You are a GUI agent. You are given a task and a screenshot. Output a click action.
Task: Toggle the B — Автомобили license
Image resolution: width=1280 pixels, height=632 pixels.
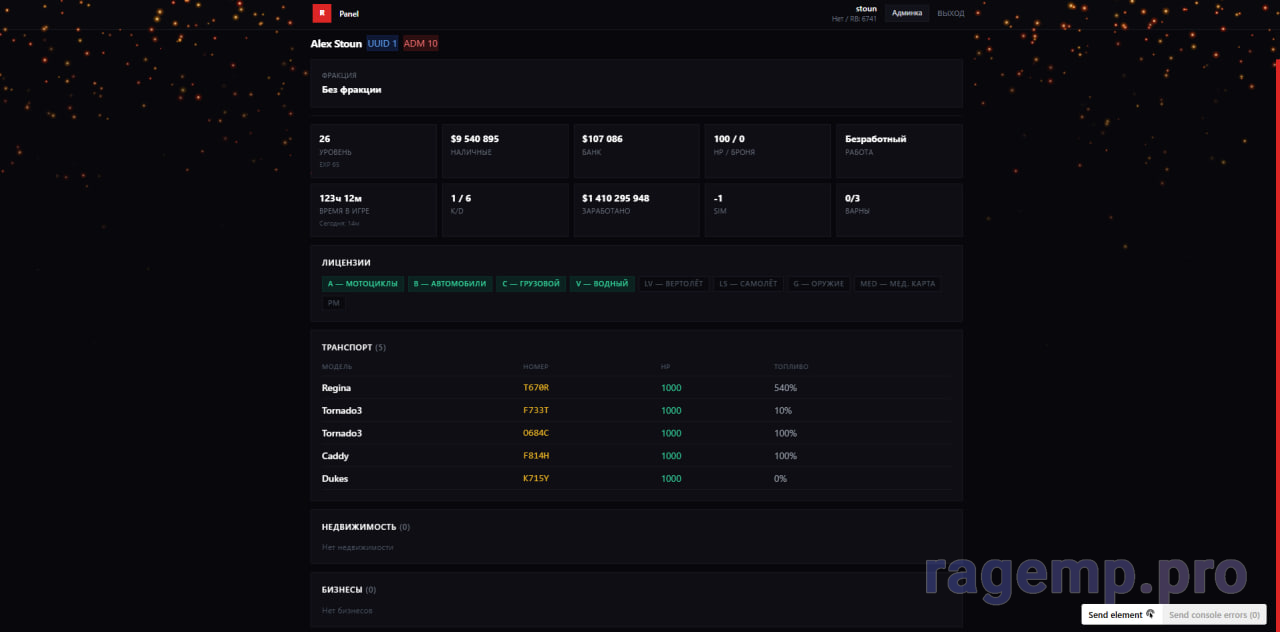(x=449, y=284)
